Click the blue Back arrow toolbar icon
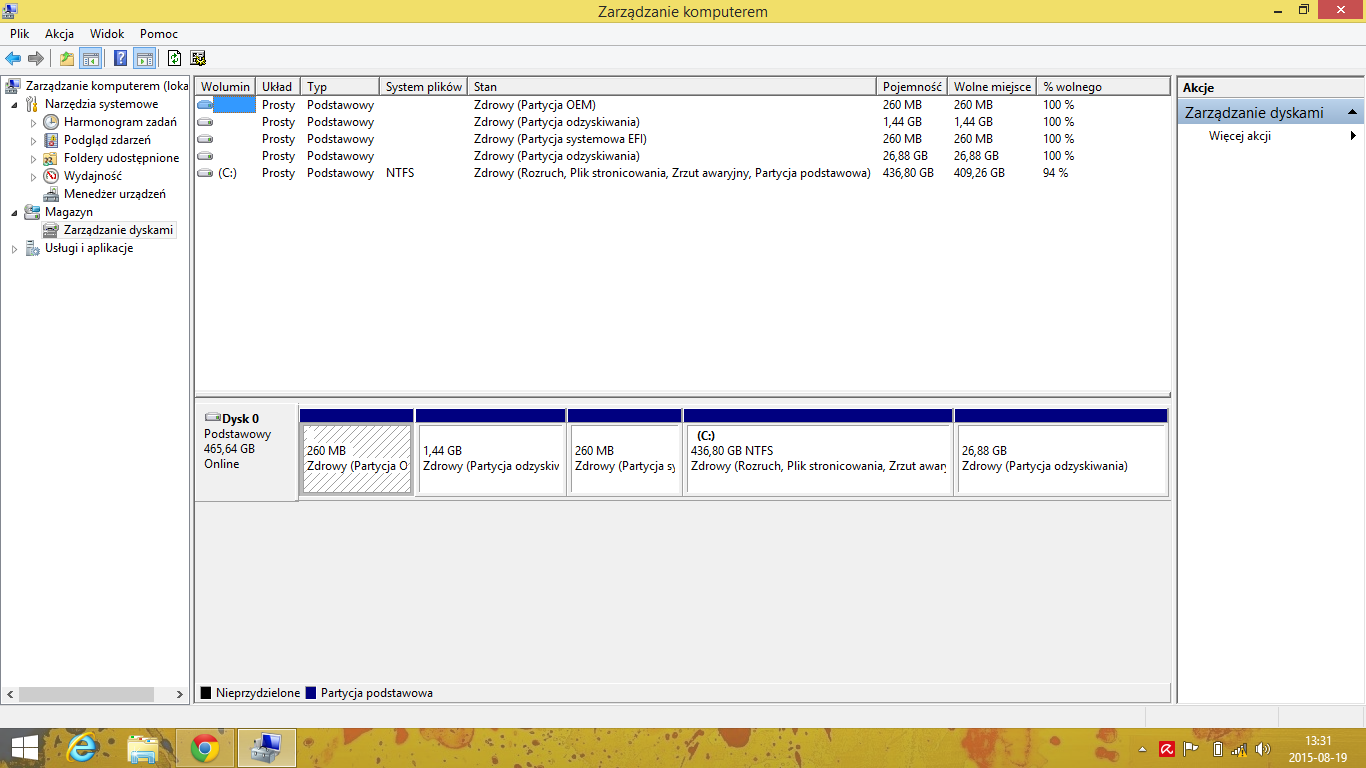Image resolution: width=1366 pixels, height=768 pixels. click(x=13, y=58)
